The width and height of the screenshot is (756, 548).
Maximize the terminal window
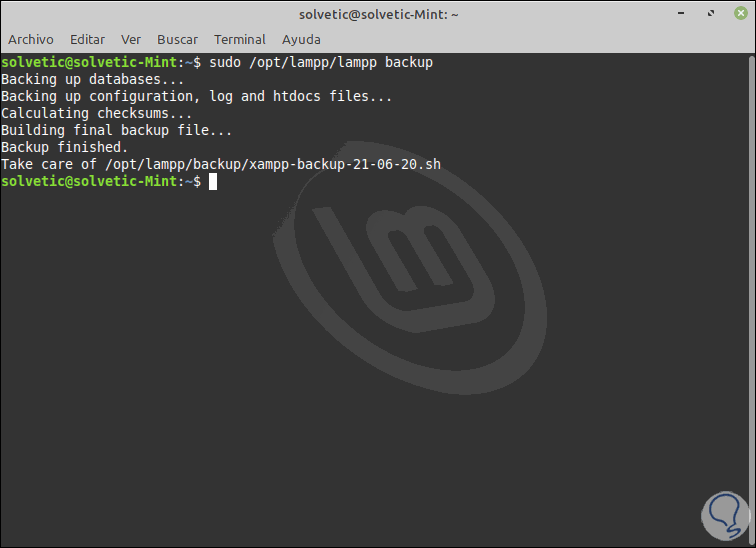coord(711,13)
